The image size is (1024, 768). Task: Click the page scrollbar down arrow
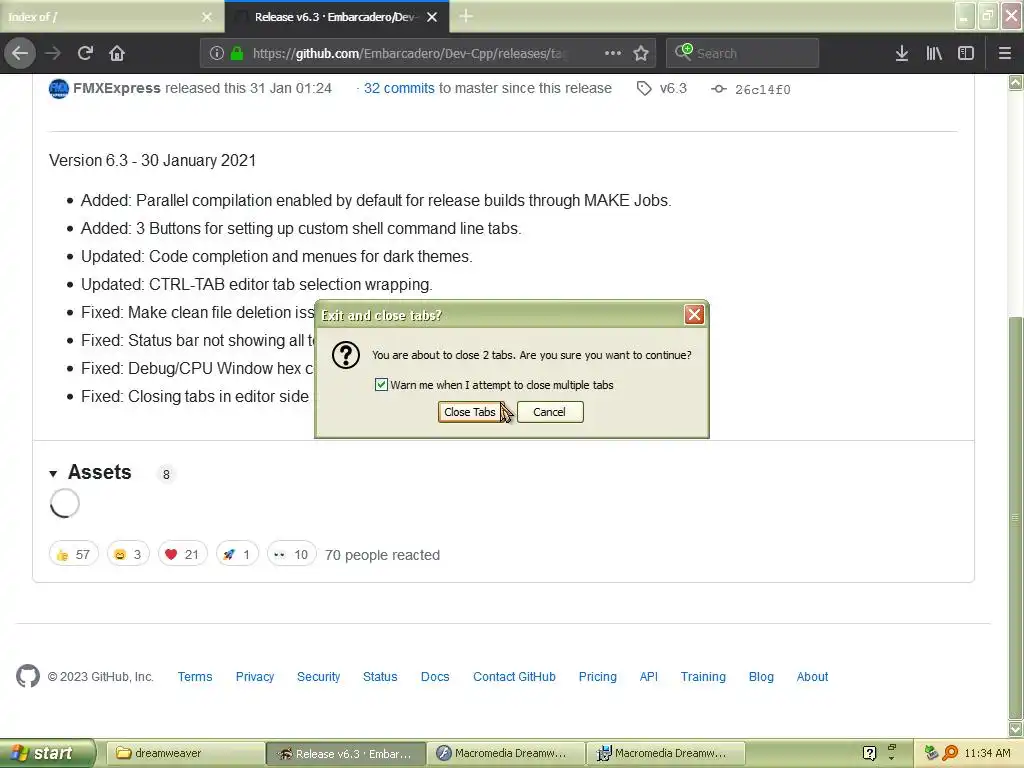tap(1016, 728)
